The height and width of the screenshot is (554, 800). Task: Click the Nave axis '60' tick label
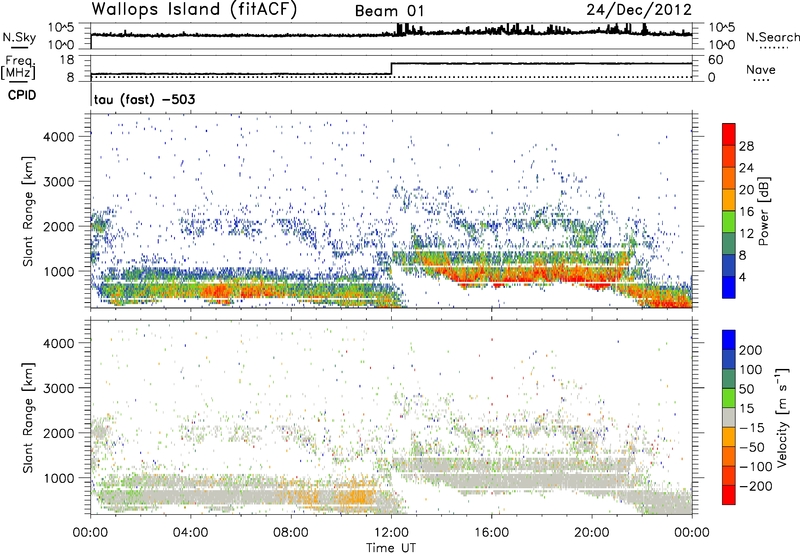tap(715, 60)
